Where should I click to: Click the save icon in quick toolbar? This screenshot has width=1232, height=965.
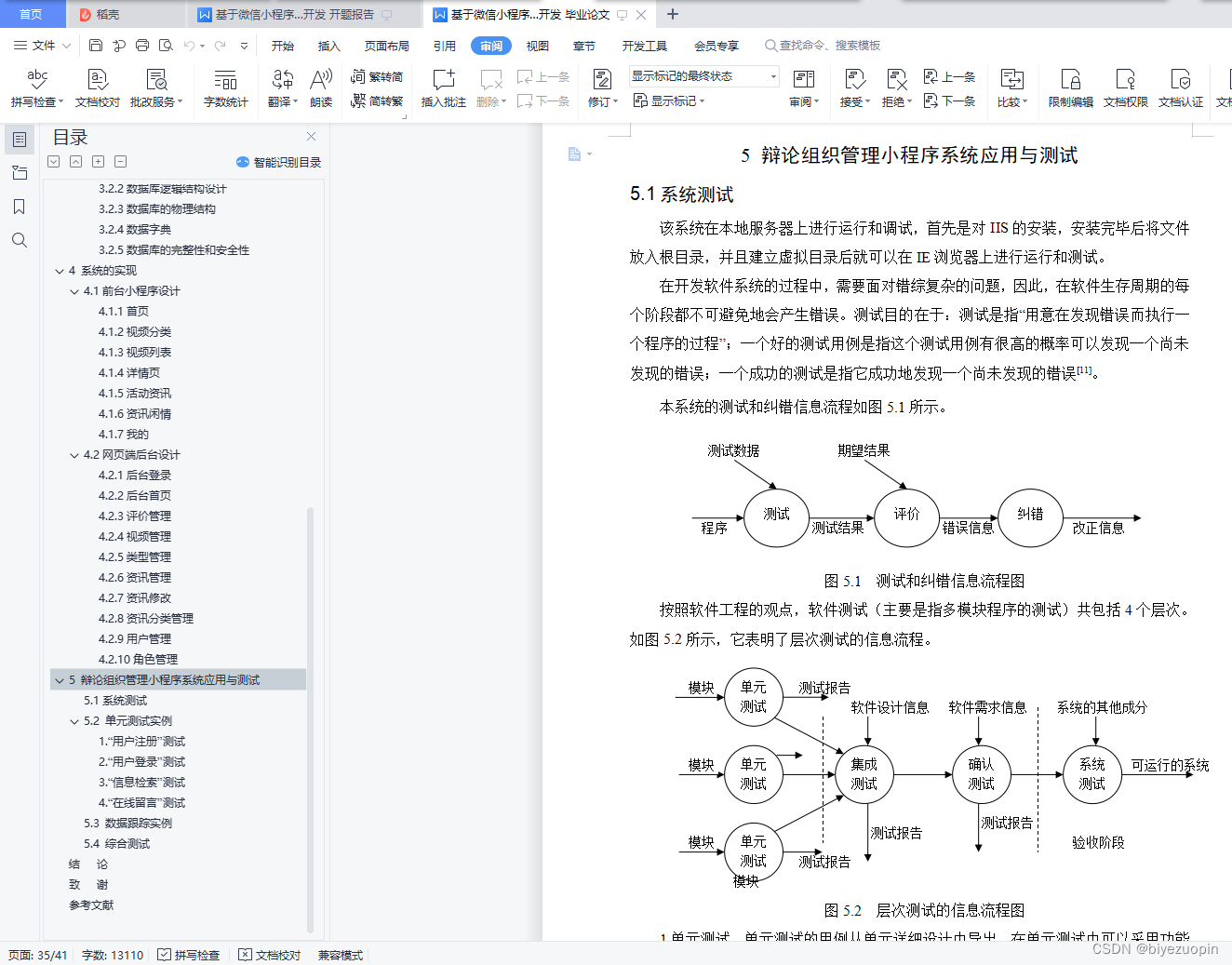(x=96, y=45)
